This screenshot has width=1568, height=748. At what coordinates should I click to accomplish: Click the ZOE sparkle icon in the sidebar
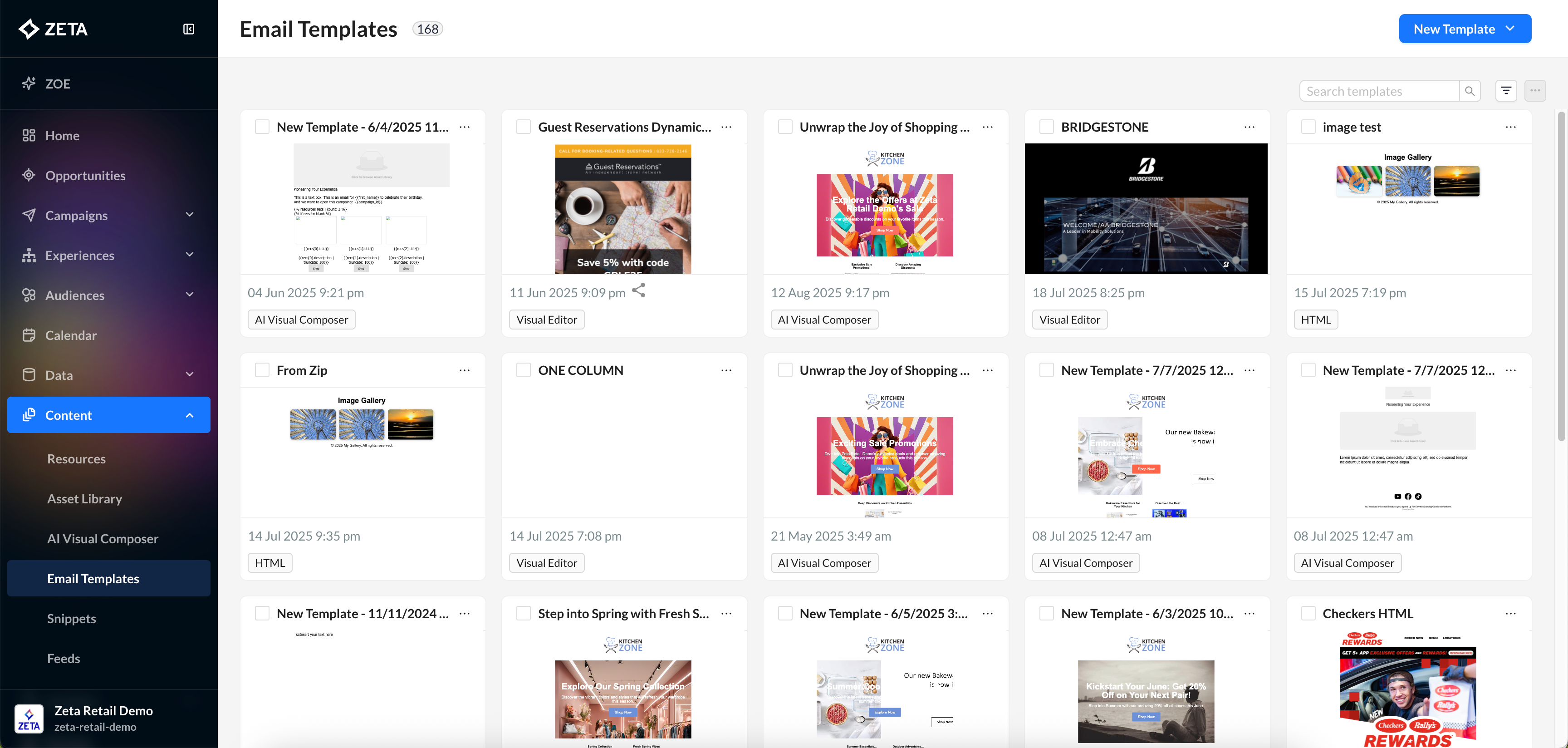click(29, 84)
